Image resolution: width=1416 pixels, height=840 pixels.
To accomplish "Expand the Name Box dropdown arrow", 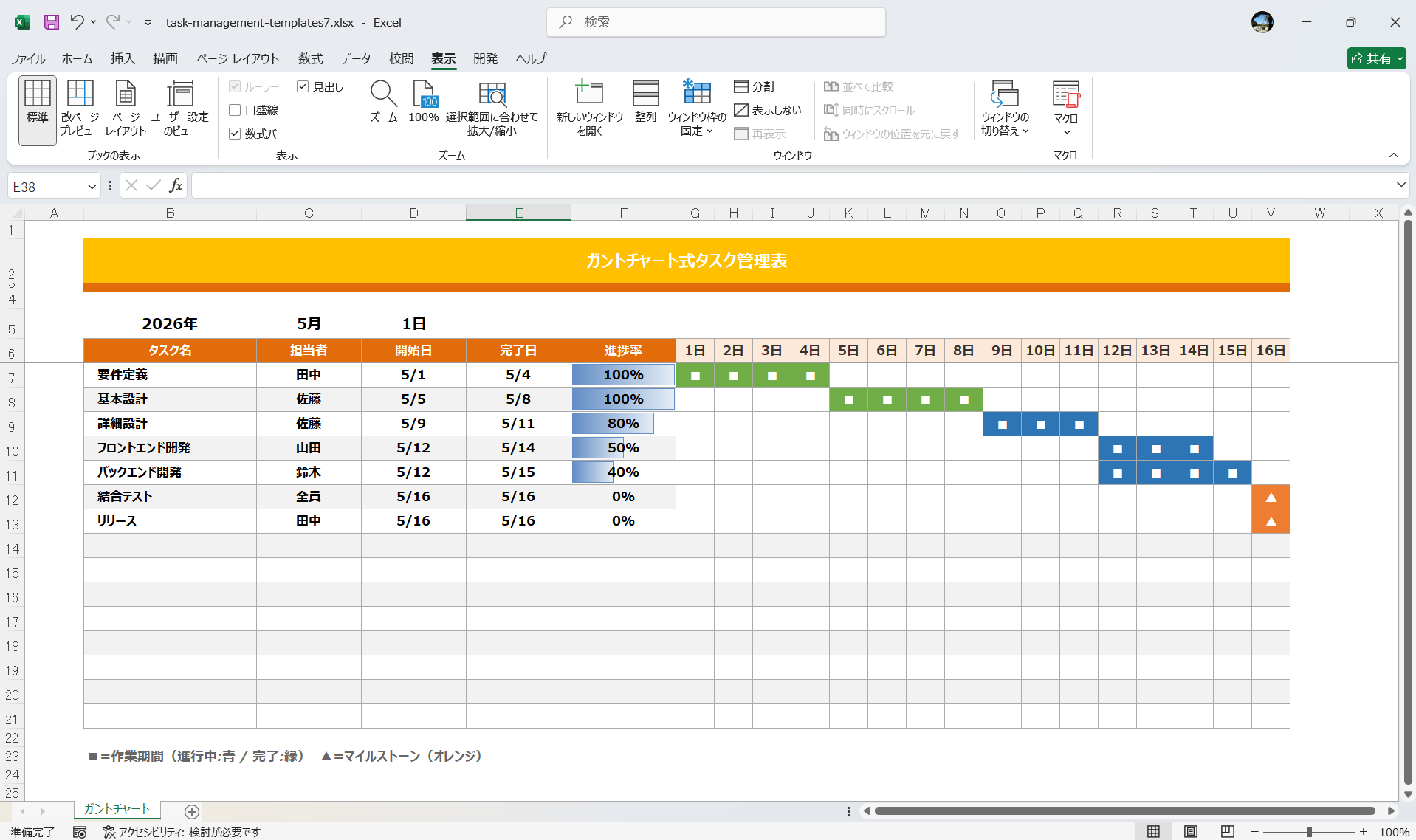I will coord(92,187).
